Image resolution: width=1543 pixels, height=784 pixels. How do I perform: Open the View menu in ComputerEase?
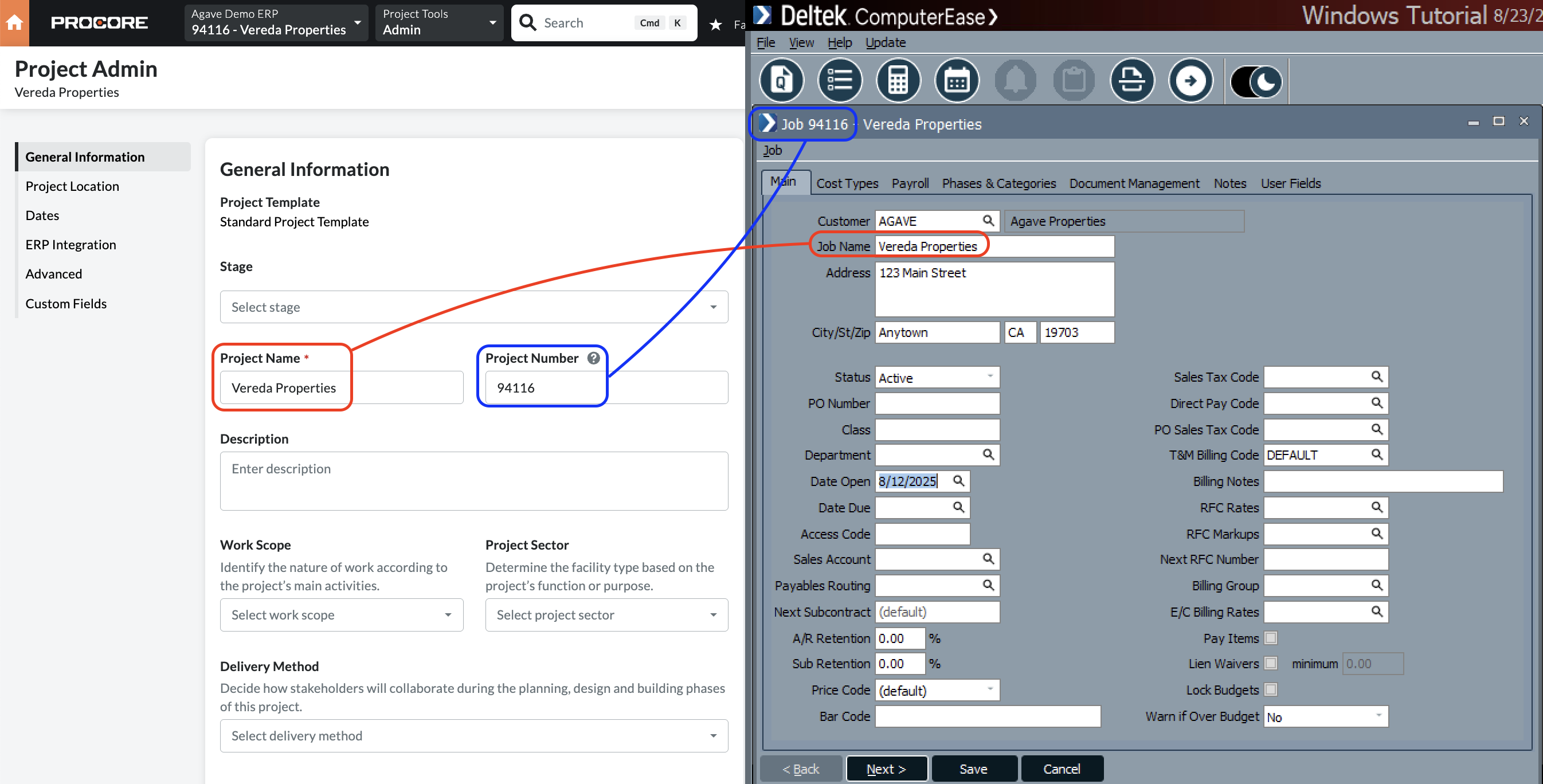coord(801,42)
